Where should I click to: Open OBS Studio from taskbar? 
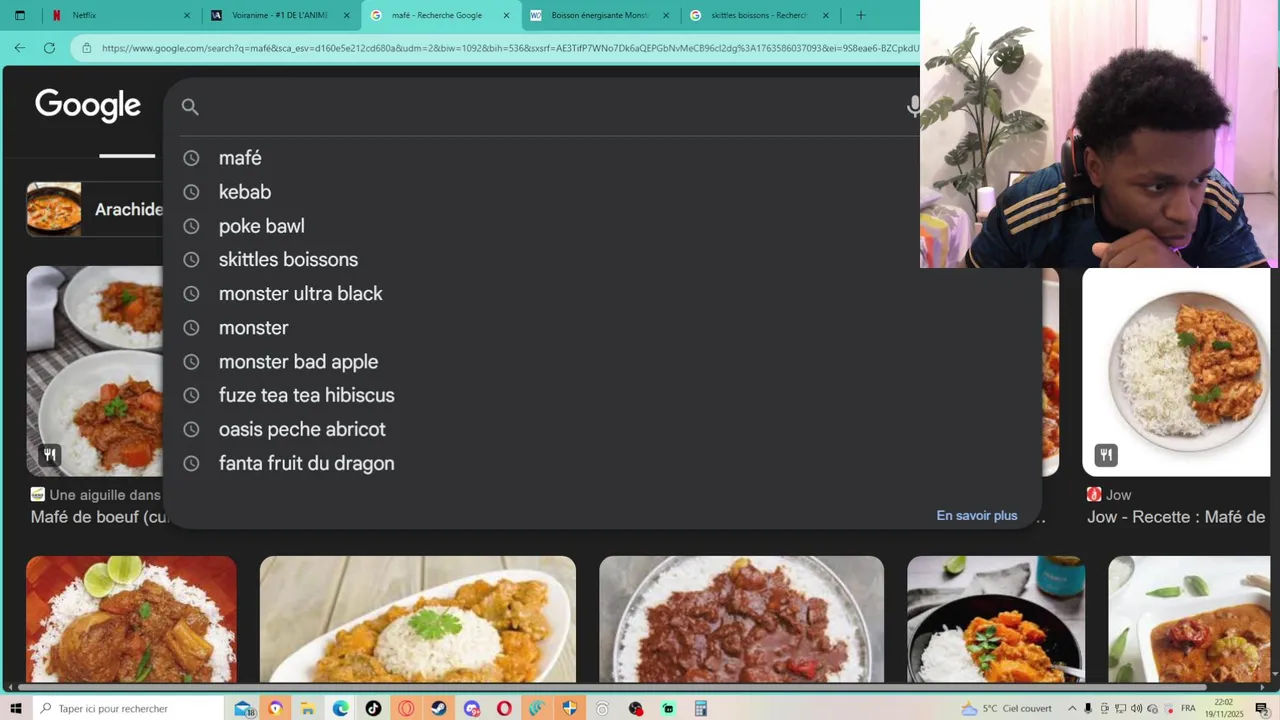click(x=635, y=708)
